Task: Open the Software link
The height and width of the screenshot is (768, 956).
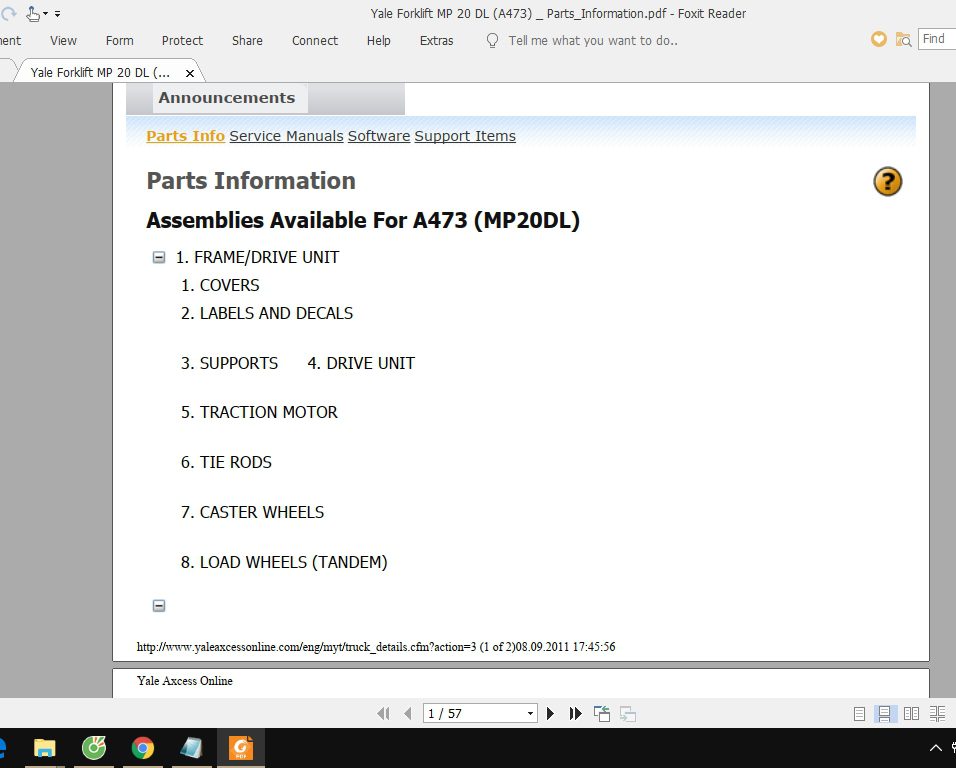Action: coord(379,136)
